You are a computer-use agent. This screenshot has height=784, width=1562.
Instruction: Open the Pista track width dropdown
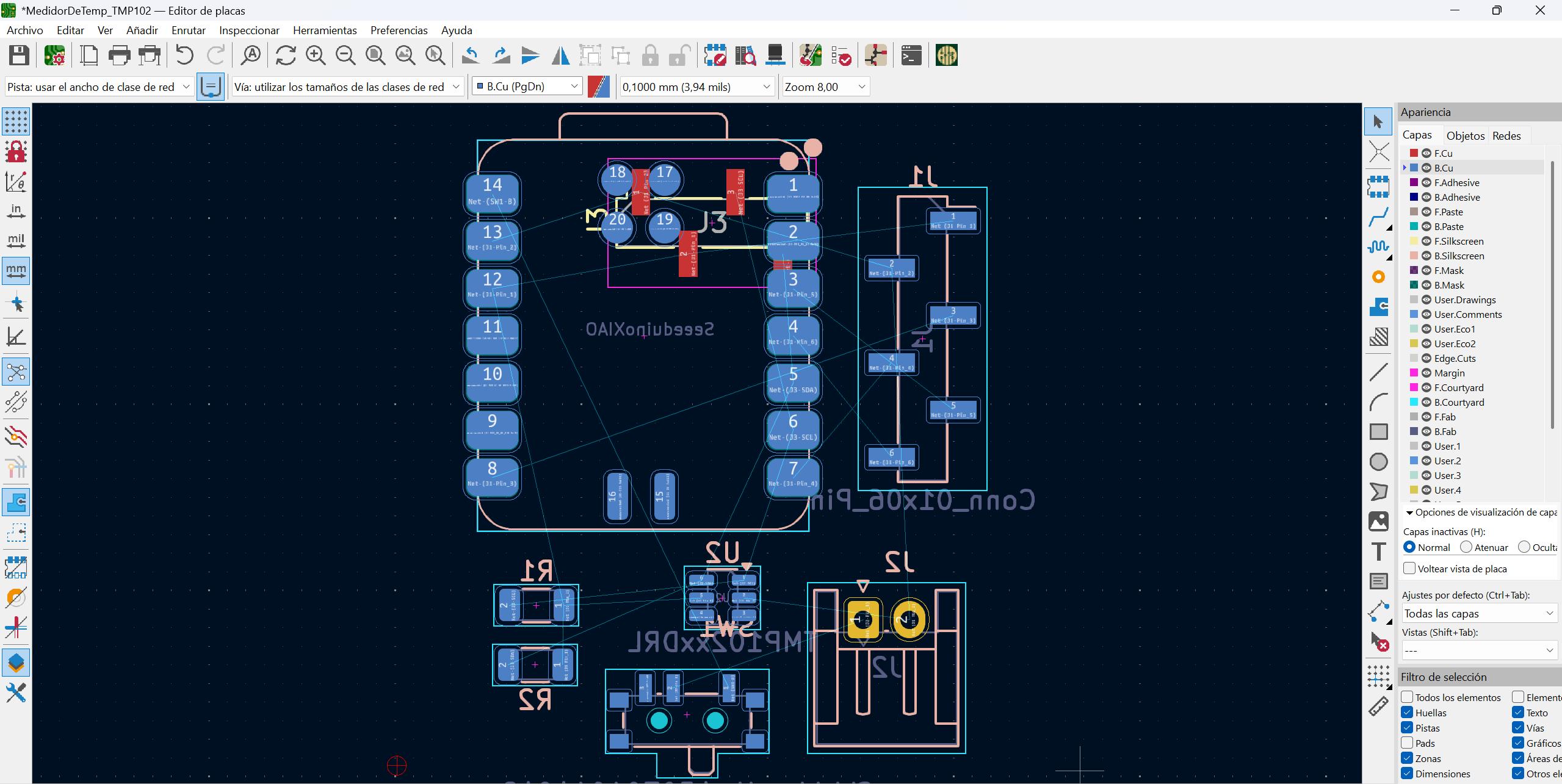[x=99, y=87]
